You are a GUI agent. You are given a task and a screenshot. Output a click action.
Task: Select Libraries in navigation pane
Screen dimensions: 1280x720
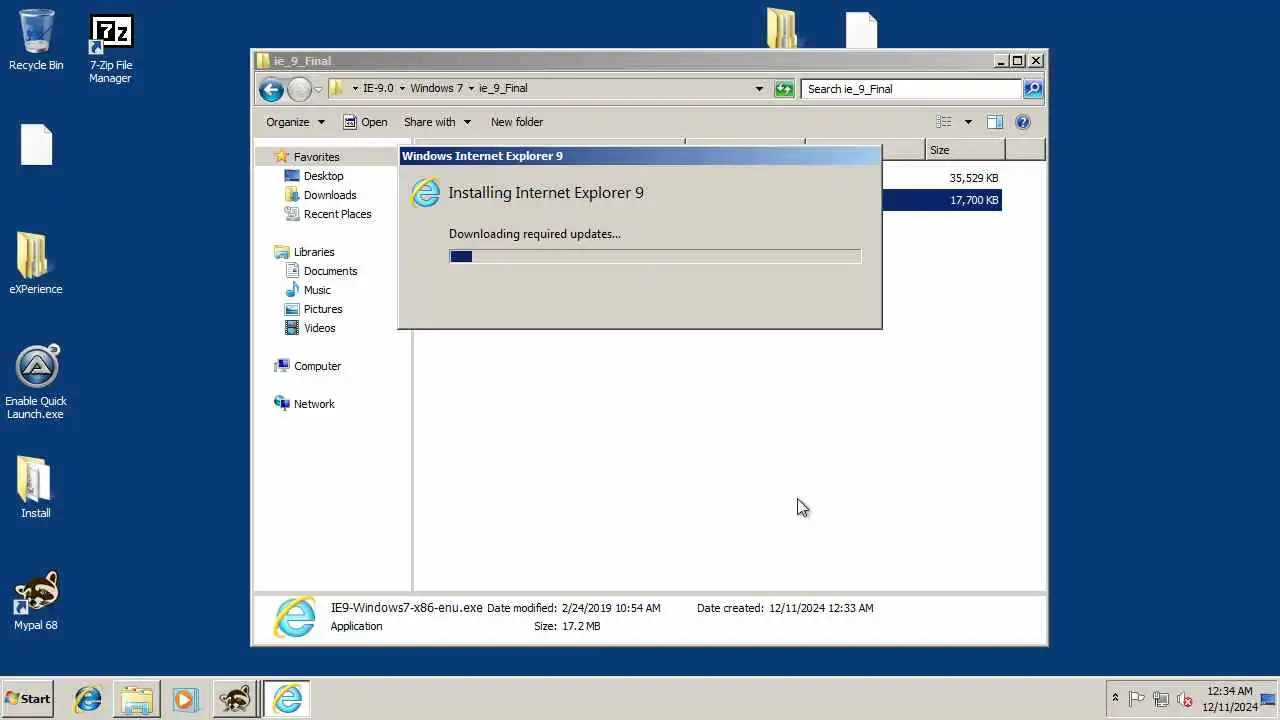click(314, 252)
